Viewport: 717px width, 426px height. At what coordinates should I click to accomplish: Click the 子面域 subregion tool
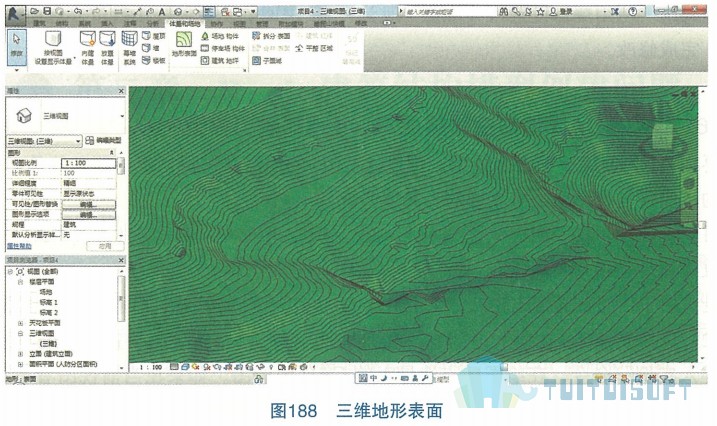click(267, 60)
